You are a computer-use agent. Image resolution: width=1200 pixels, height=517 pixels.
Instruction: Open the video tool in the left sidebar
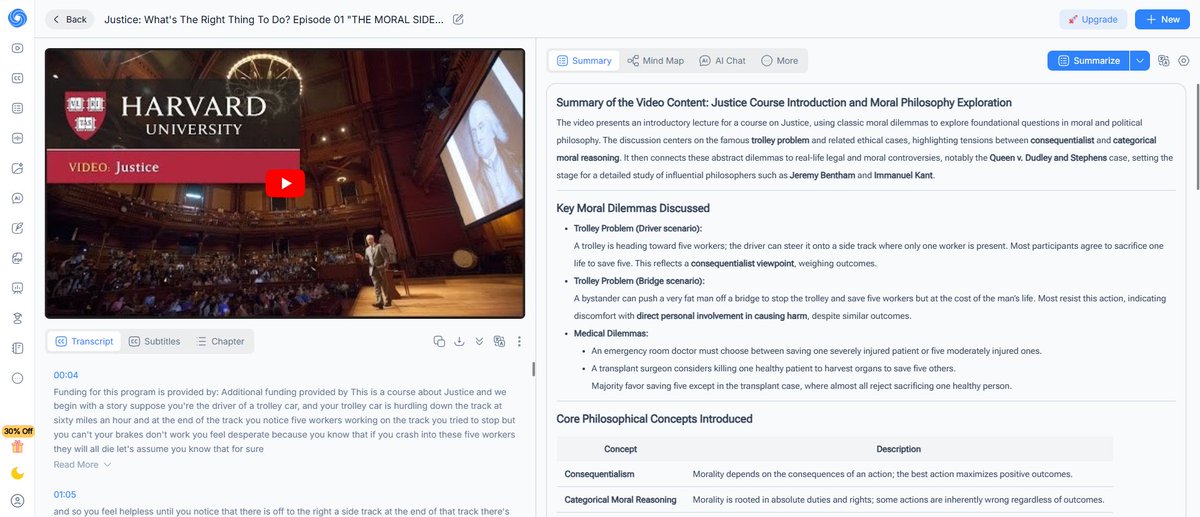pyautogui.click(x=17, y=48)
